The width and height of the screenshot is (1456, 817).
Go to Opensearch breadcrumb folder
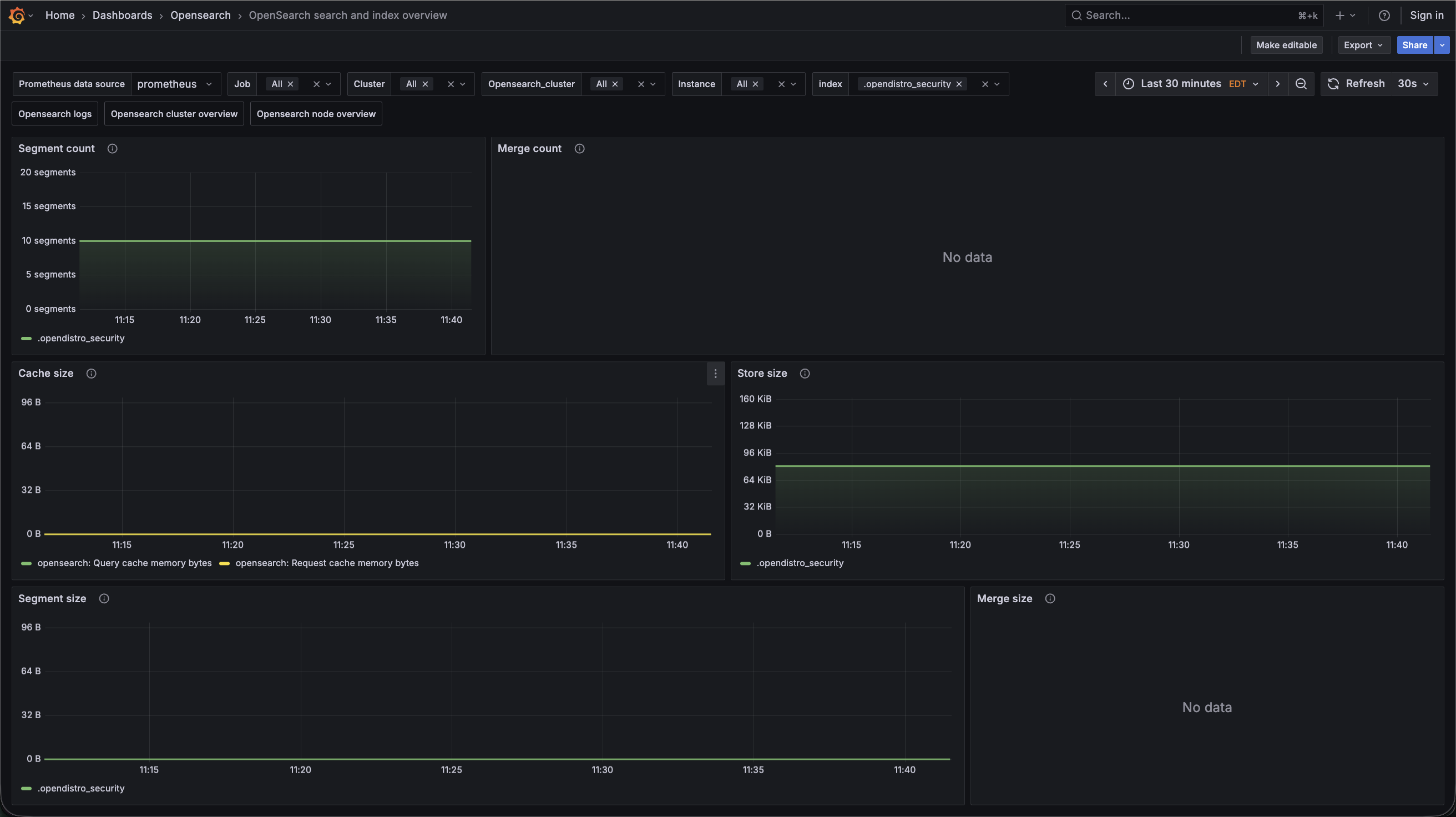201,16
